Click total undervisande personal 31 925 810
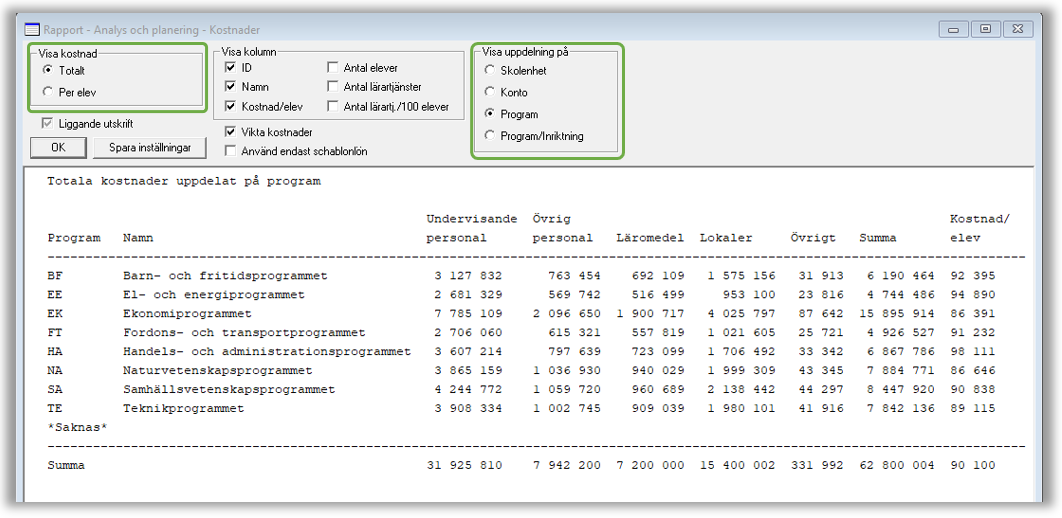Image resolution: width=1062 pixels, height=518 pixels. pos(464,466)
